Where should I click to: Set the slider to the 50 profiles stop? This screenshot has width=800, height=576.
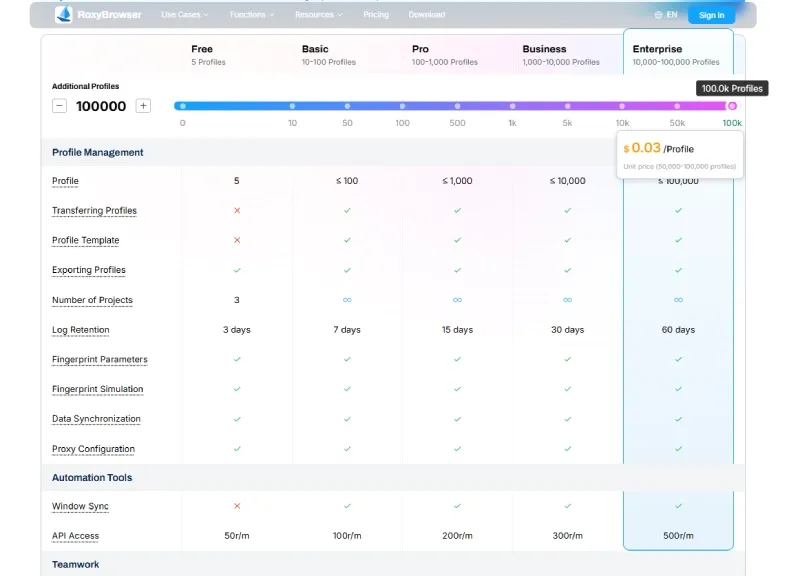(347, 106)
